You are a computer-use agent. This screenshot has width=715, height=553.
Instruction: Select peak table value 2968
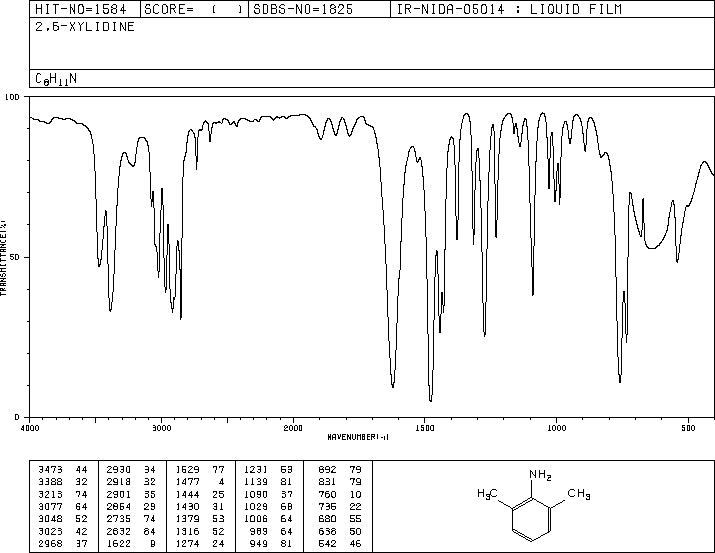[x=51, y=544]
